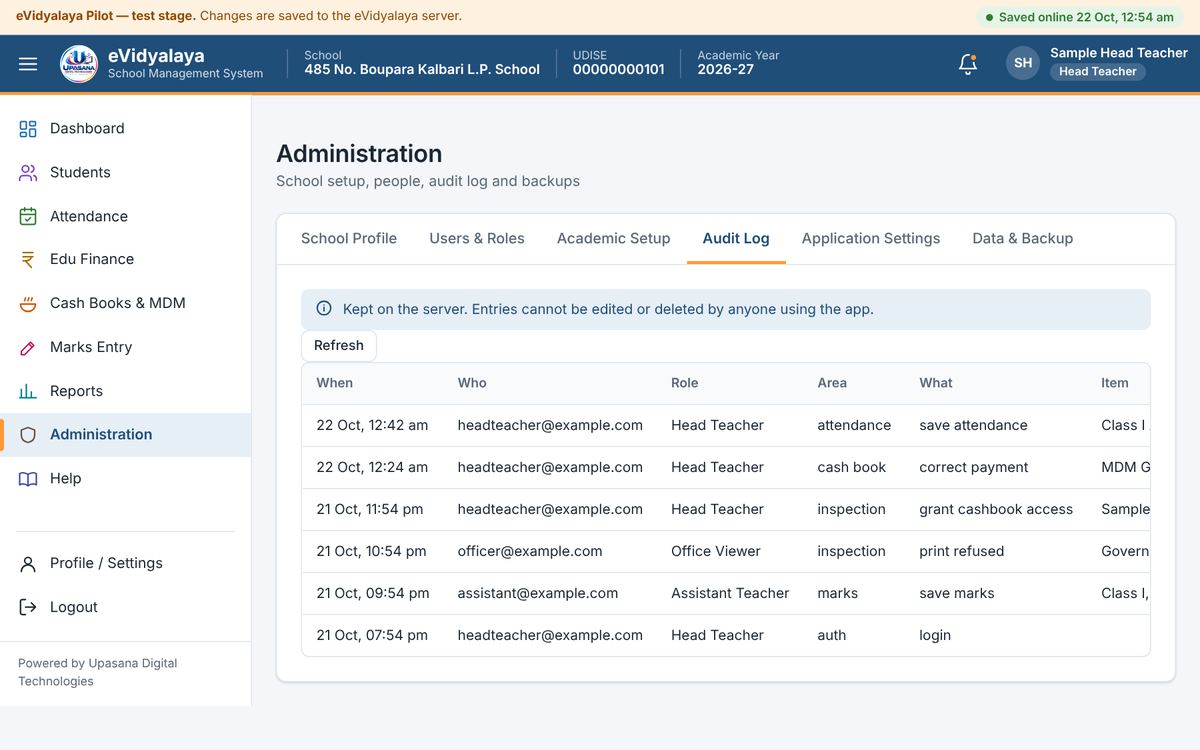Screen dimensions: 1200x750
Task: Click the school name 485 No. Boupara Kalbari
Action: [422, 70]
